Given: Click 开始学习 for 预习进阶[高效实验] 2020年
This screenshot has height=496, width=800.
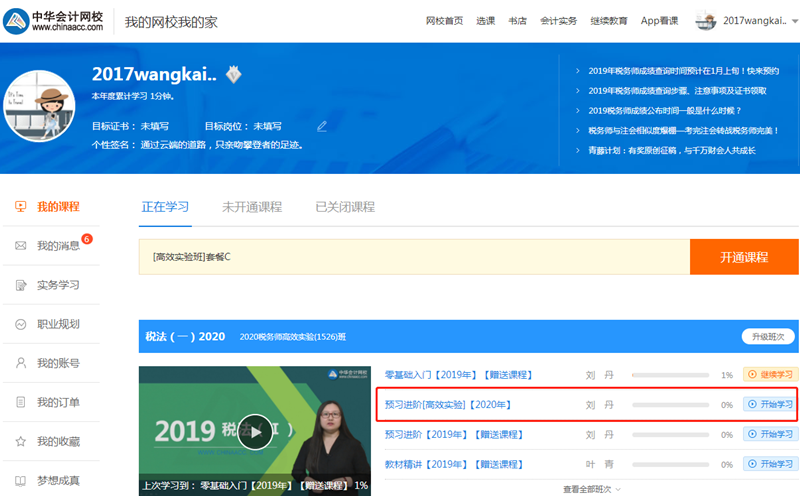Looking at the screenshot, I should (770, 405).
